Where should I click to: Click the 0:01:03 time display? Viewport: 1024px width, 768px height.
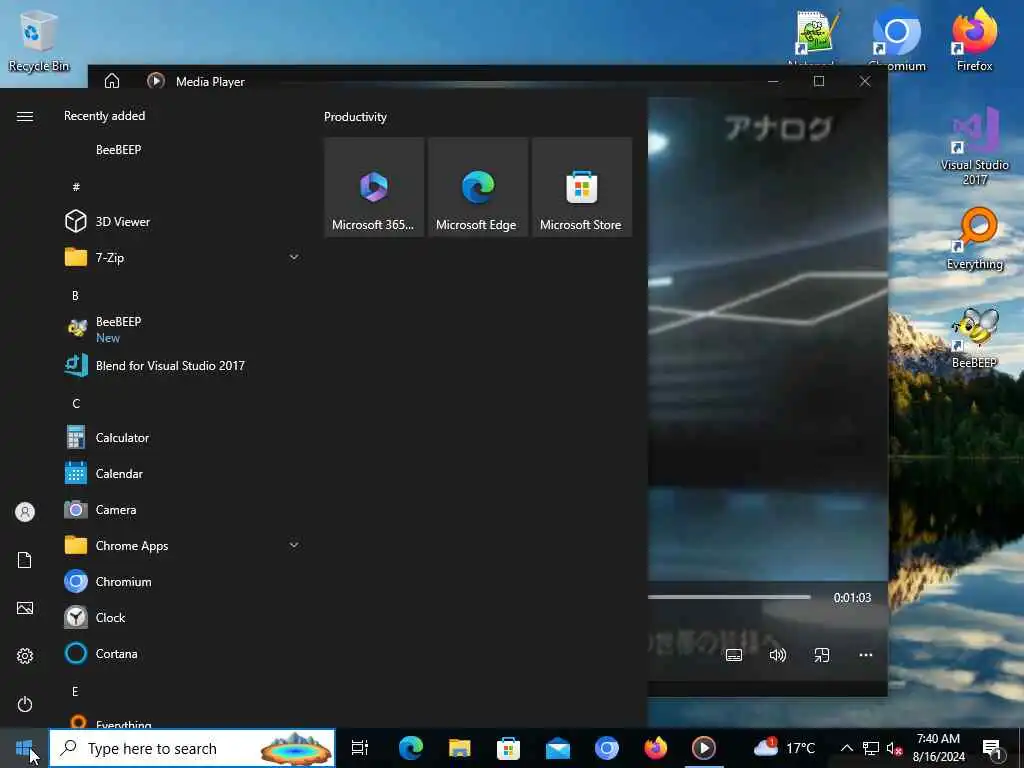852,598
